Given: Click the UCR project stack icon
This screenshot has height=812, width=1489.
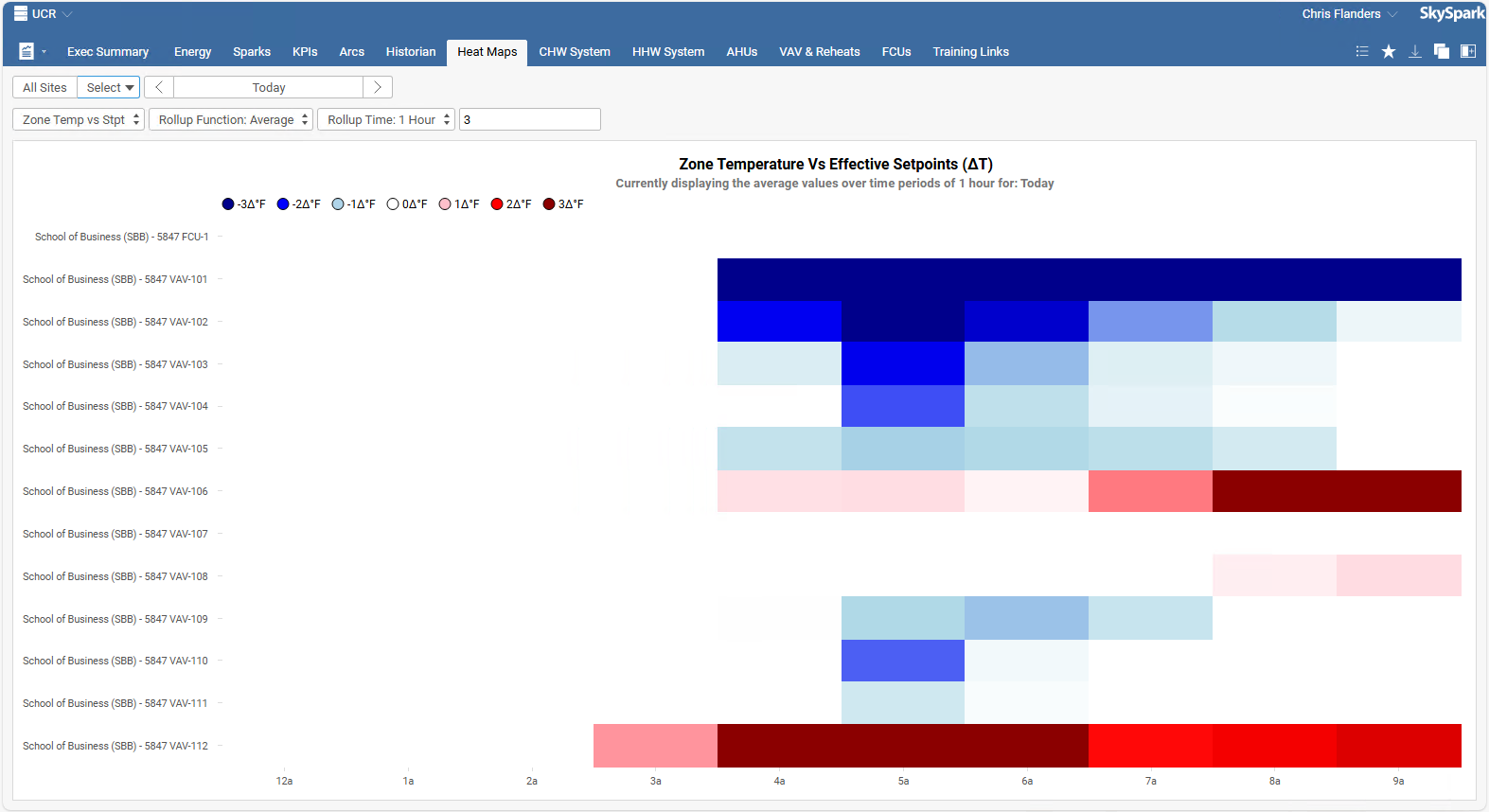Looking at the screenshot, I should [20, 13].
